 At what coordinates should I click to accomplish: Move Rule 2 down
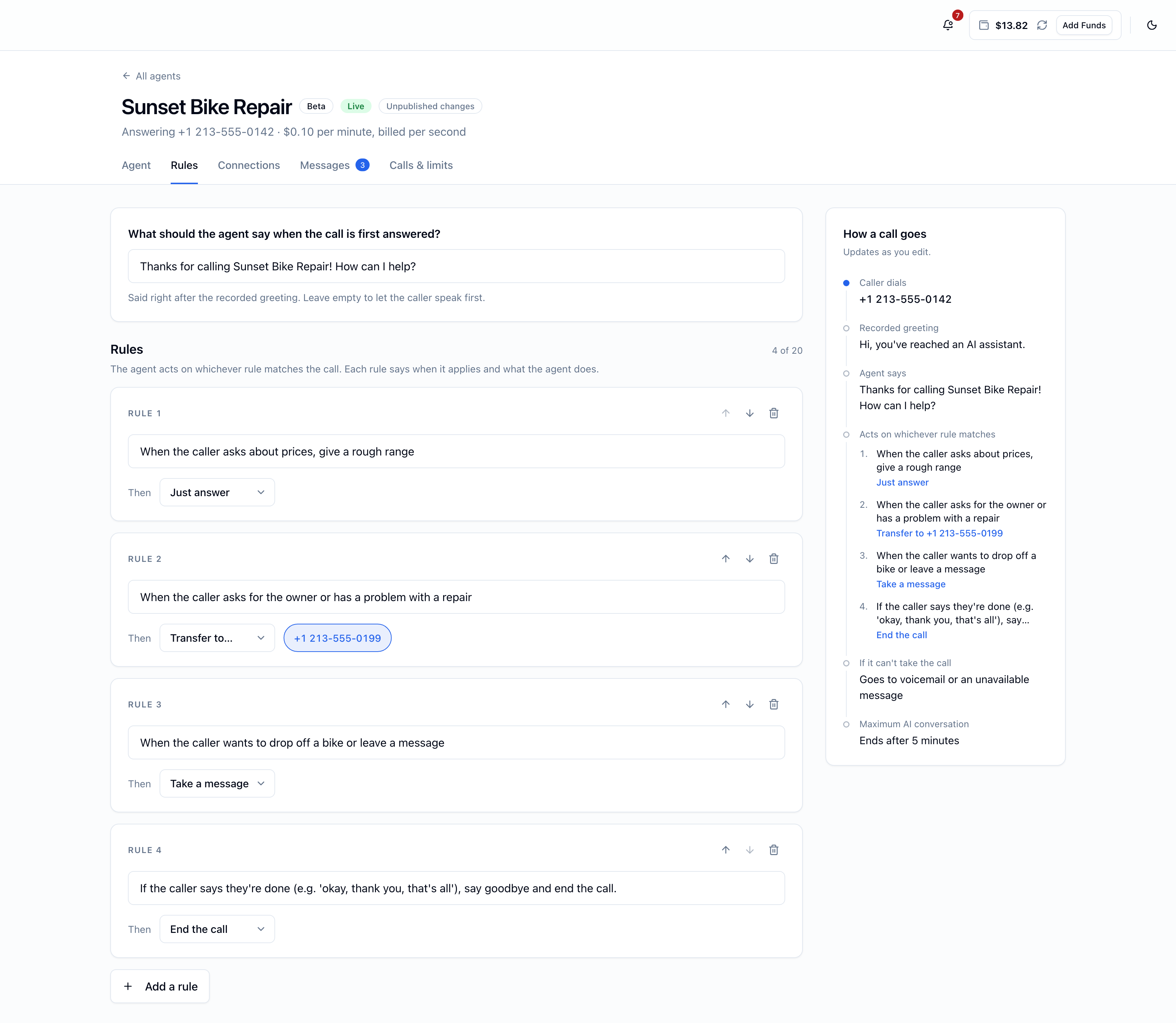click(749, 559)
